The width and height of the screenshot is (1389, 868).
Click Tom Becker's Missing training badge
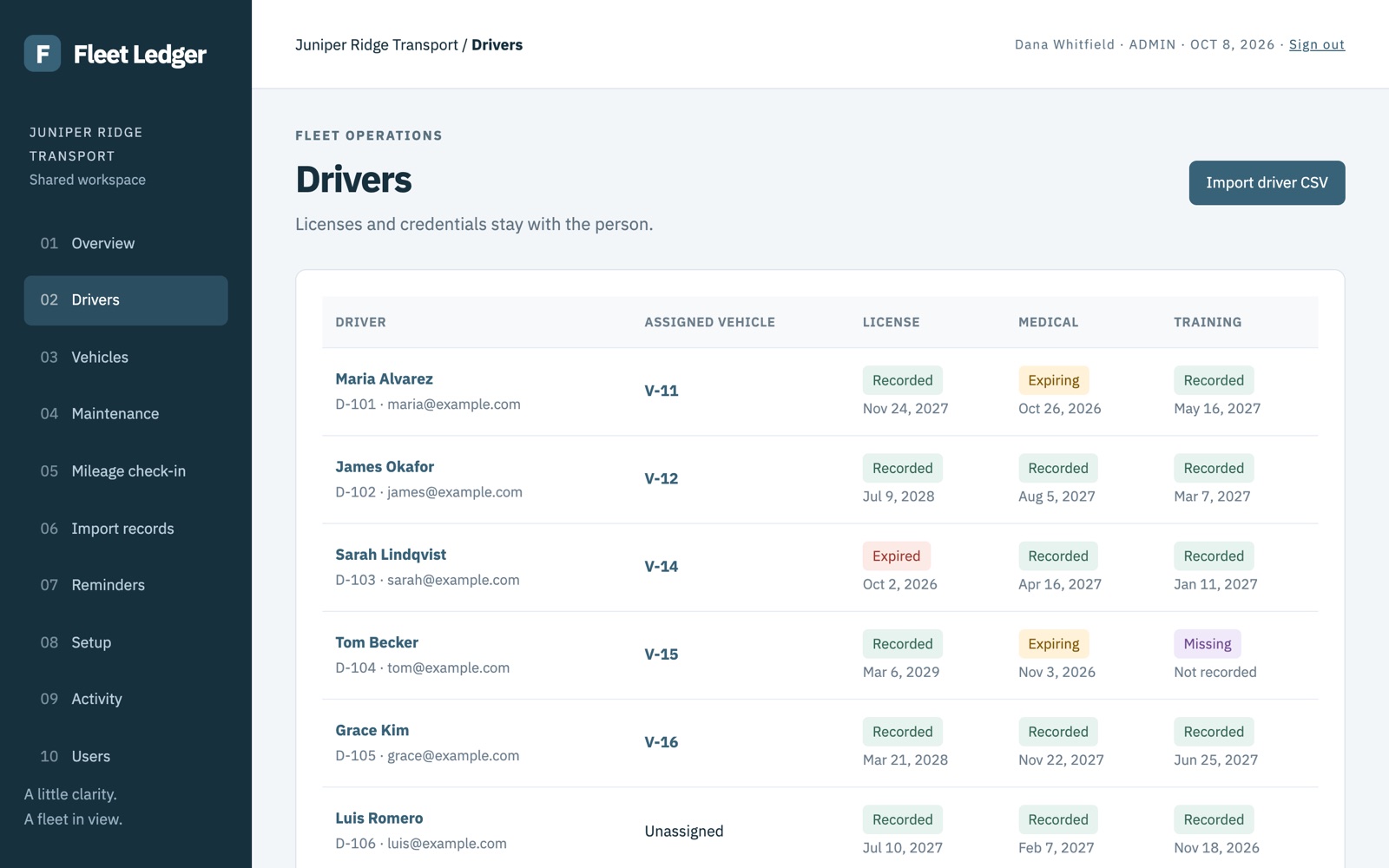point(1208,644)
